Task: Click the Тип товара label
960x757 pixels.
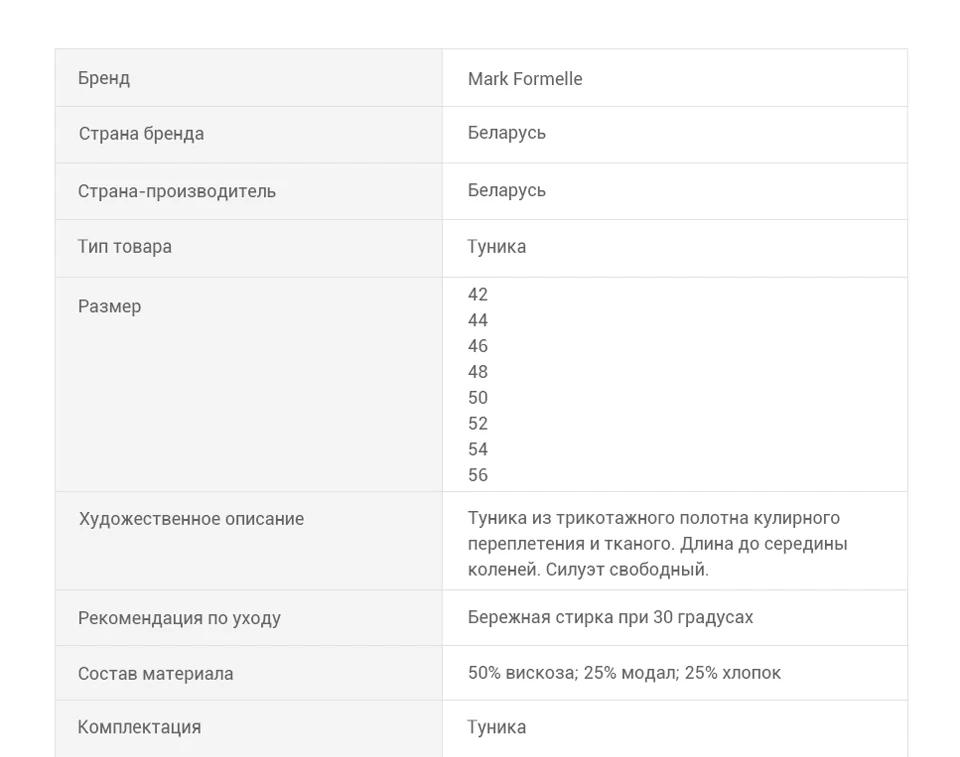Action: [124, 247]
